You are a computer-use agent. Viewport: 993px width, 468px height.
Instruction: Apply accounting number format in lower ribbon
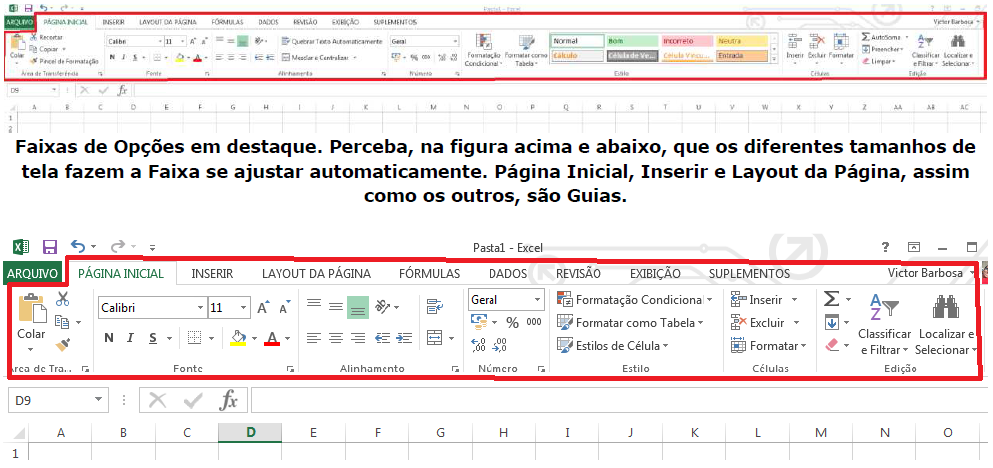point(481,322)
